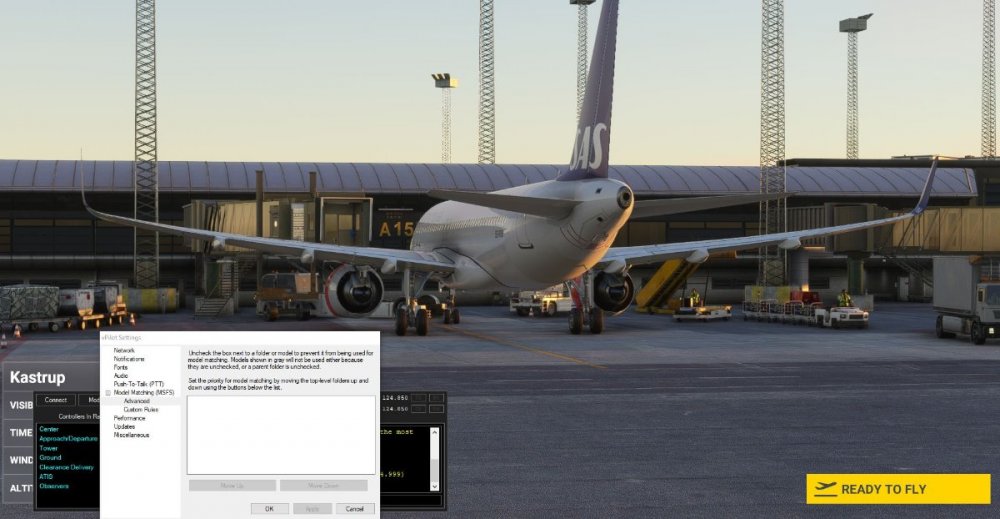The image size is (1000, 519).
Task: Select Model Matching (MSFS) category
Action: click(x=143, y=393)
